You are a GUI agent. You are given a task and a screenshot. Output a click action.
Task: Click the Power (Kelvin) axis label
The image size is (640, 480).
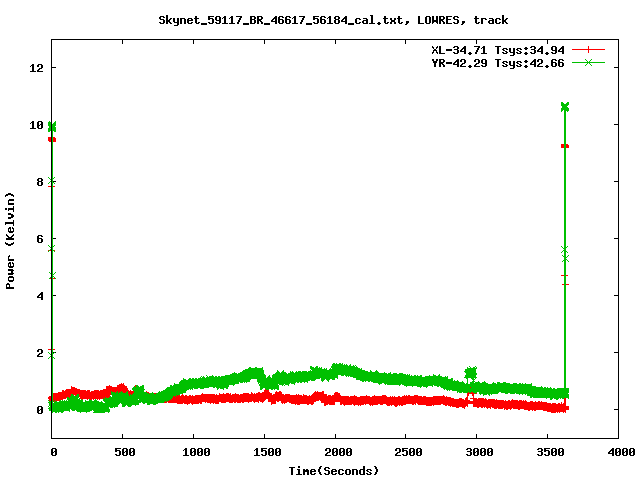click(10, 241)
